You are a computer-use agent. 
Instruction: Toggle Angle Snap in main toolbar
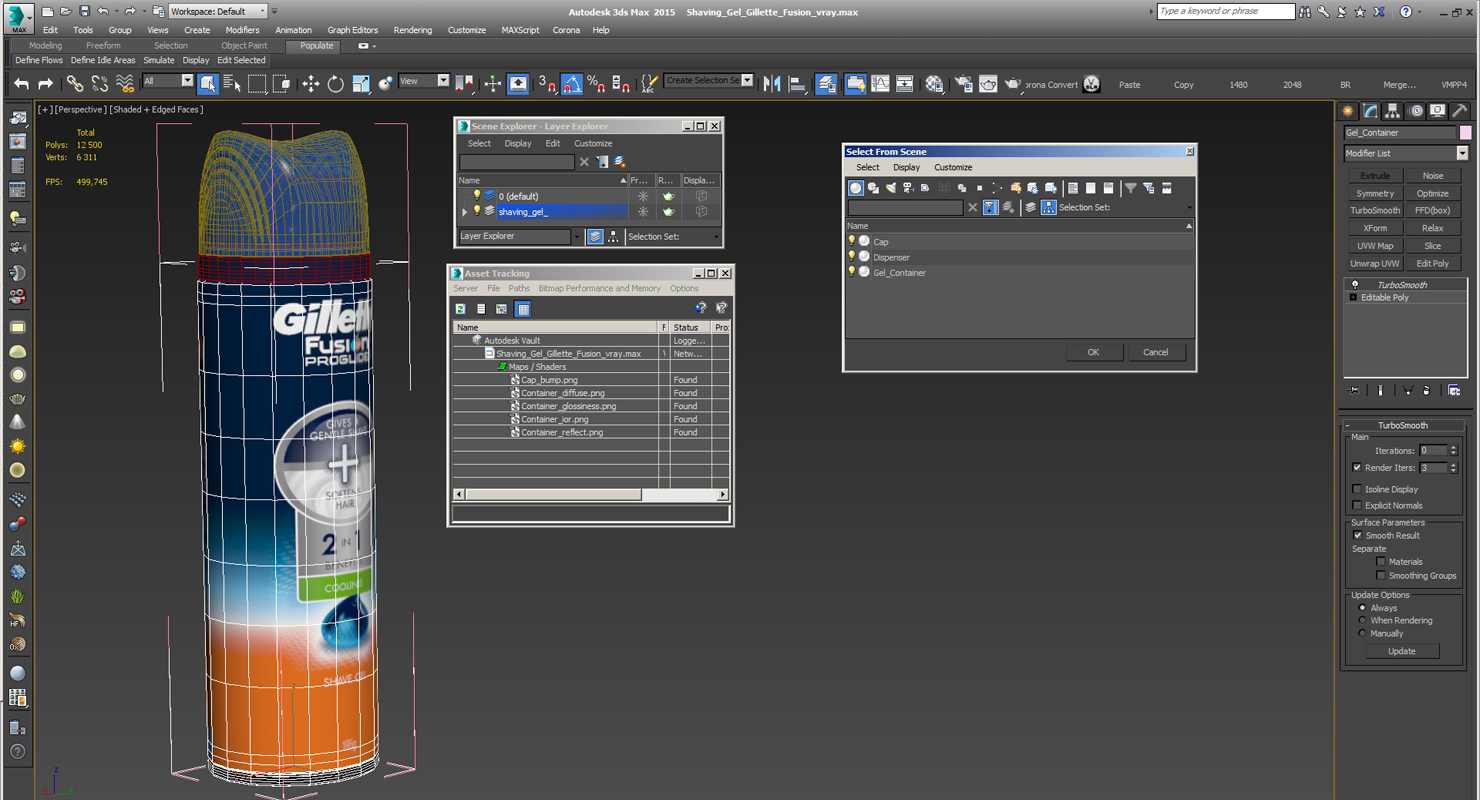(572, 84)
